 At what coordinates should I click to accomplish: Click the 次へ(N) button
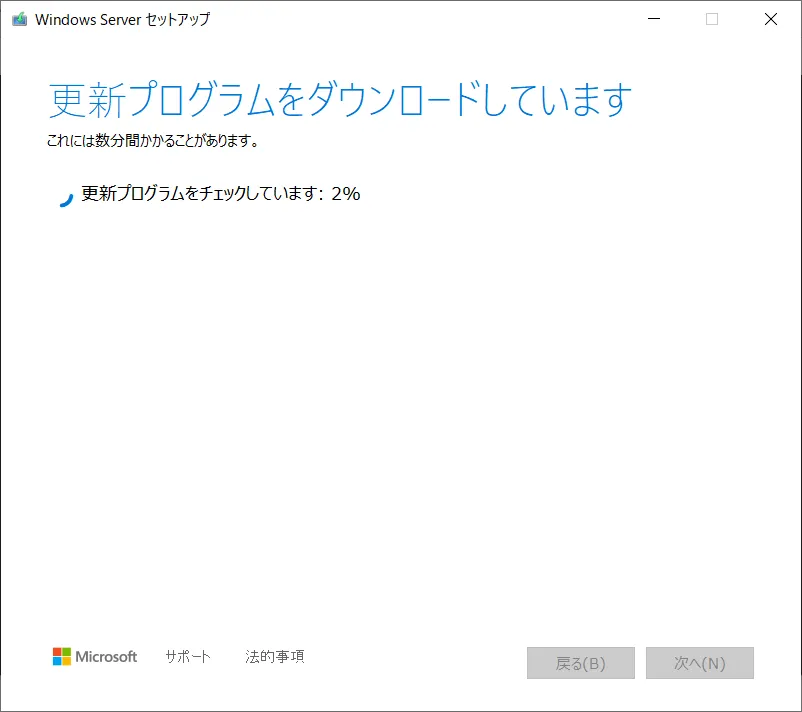tap(700, 663)
